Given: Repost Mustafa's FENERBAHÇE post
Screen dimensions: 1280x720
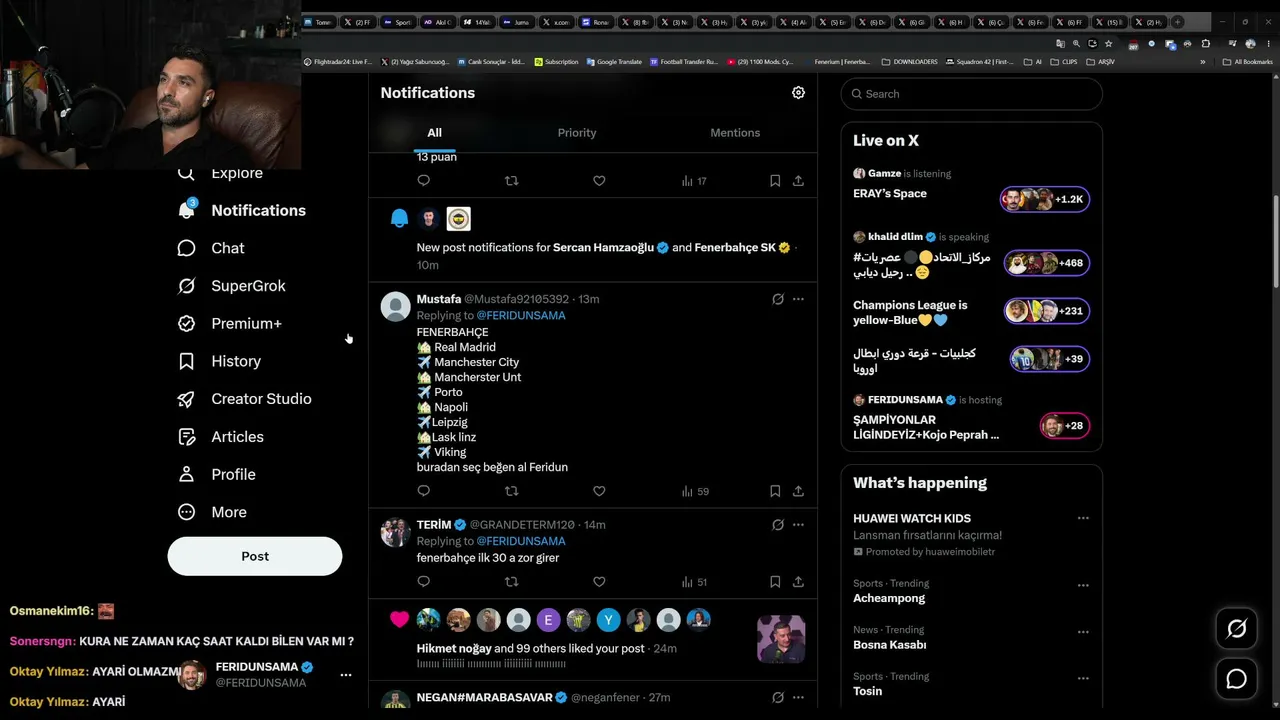Looking at the screenshot, I should pyautogui.click(x=511, y=491).
